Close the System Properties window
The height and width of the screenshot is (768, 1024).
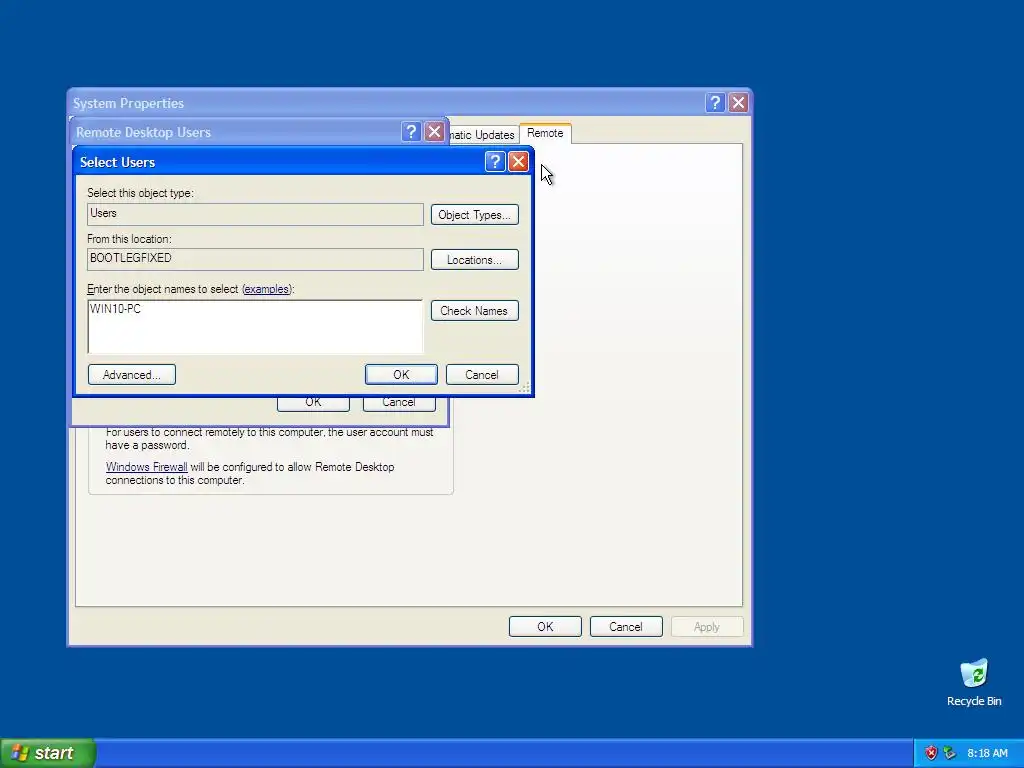coord(739,103)
